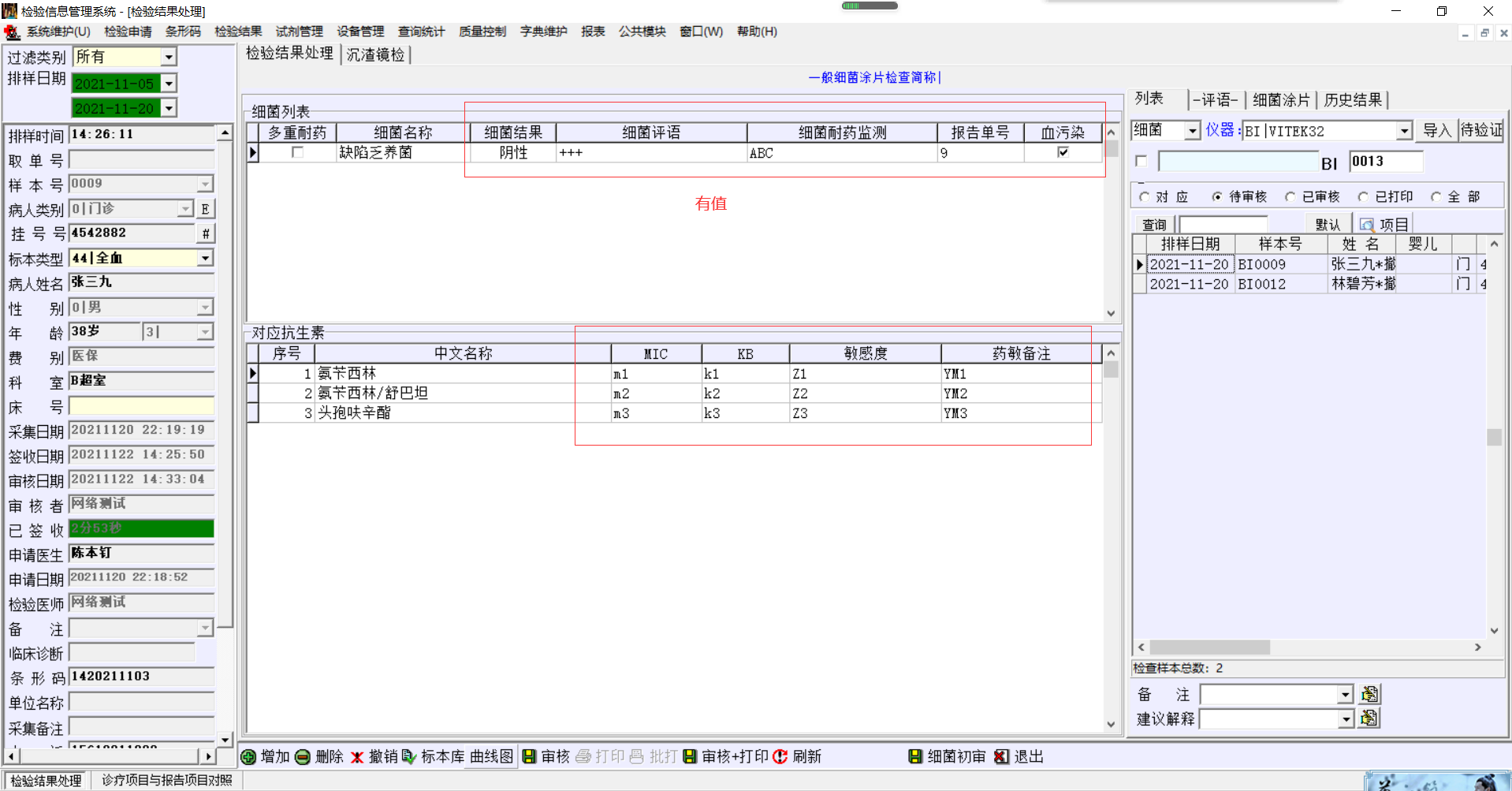The image size is (1512, 791).
Task: Click the 批打 batch print icon
Action: coord(637,756)
